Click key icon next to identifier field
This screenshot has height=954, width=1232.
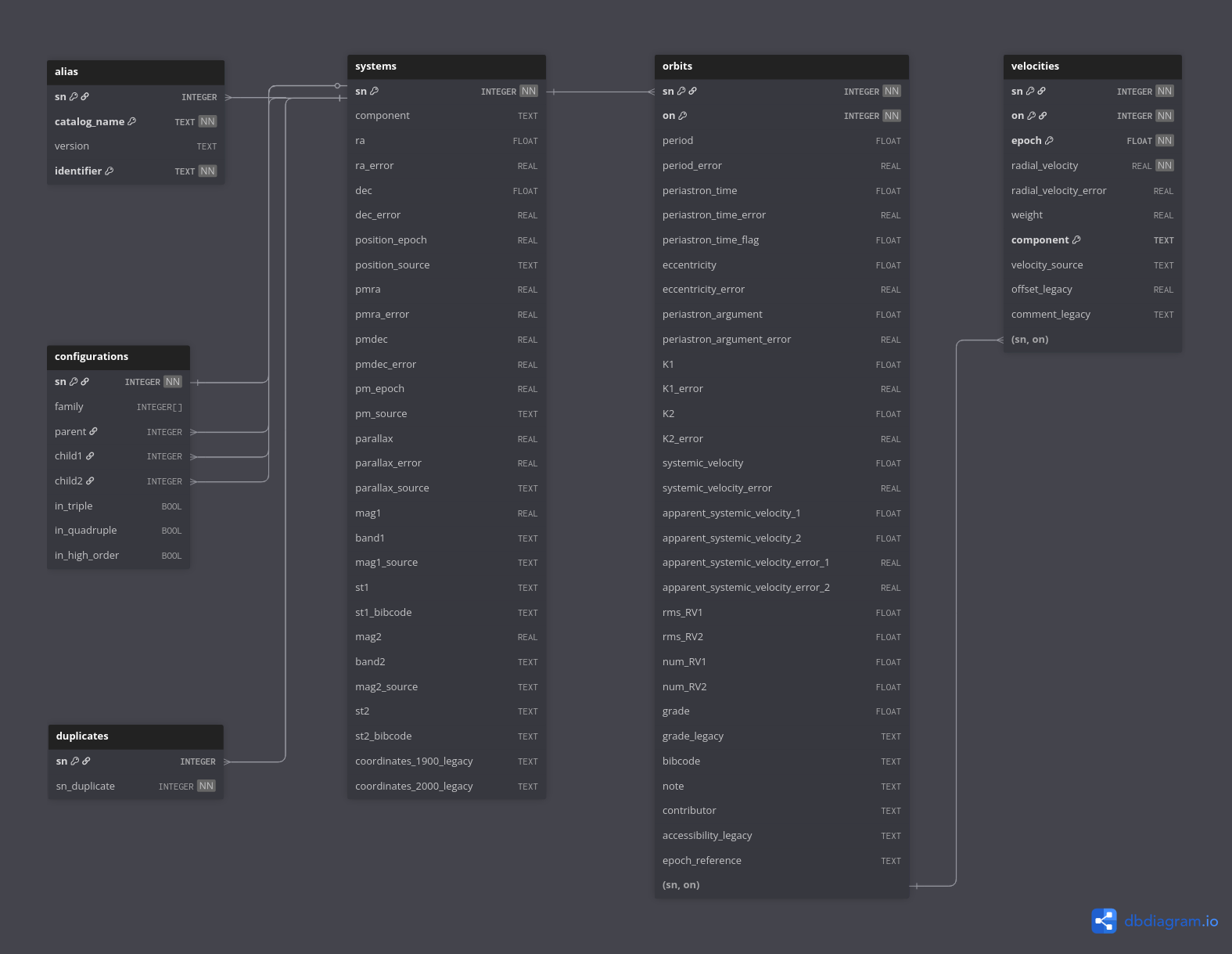(109, 171)
